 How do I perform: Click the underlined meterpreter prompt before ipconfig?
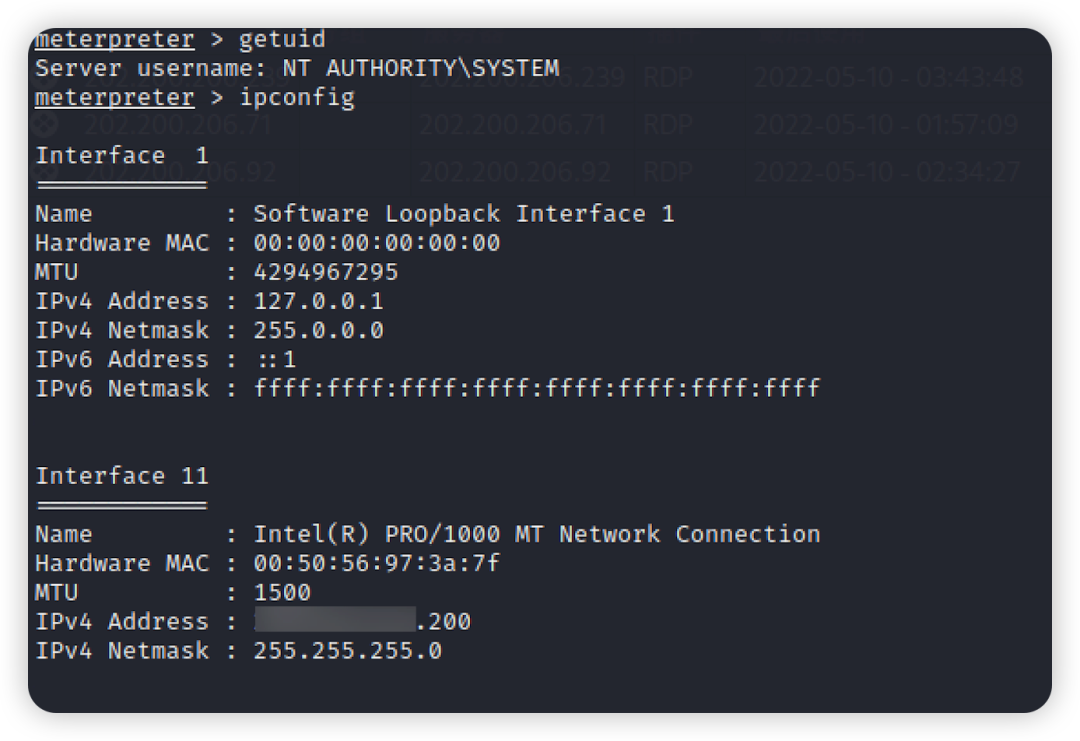click(x=114, y=98)
